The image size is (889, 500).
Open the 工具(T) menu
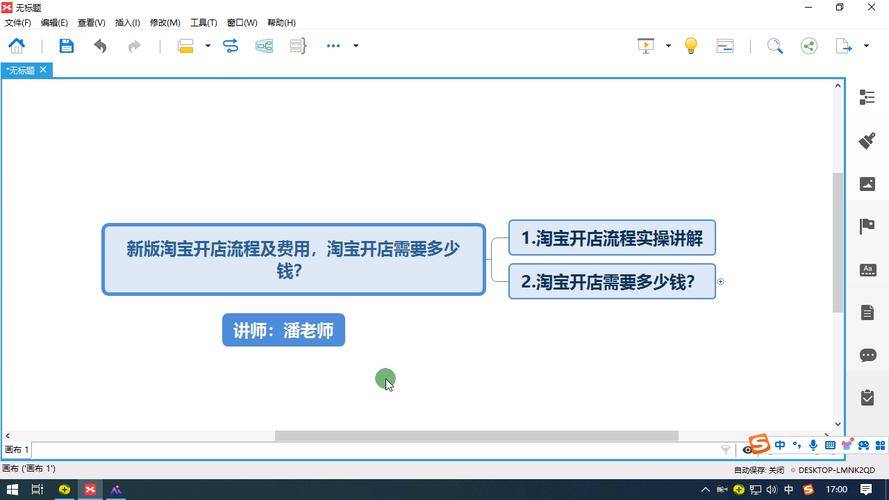(x=204, y=23)
